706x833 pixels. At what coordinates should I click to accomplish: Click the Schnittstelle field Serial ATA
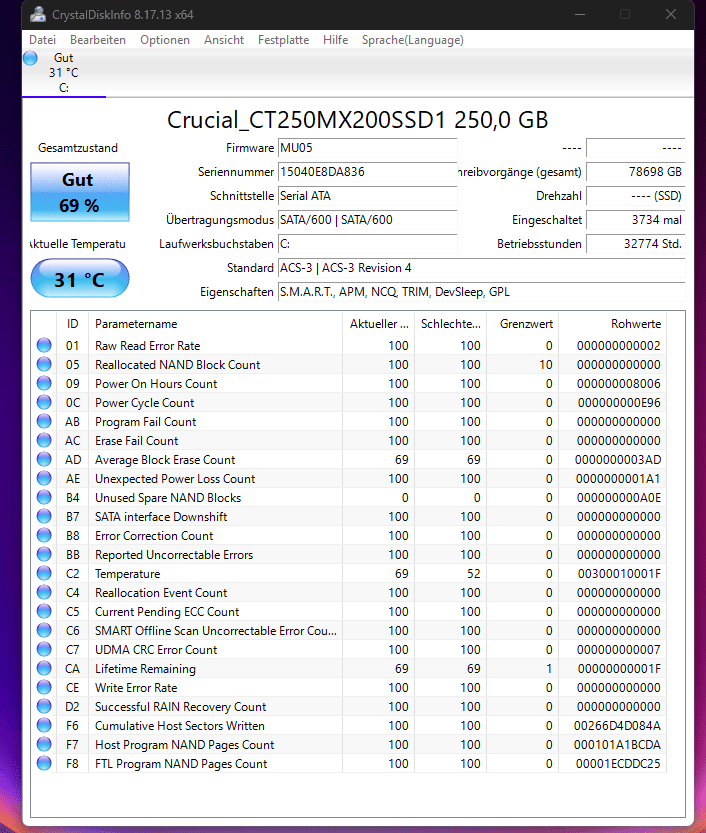coord(367,196)
